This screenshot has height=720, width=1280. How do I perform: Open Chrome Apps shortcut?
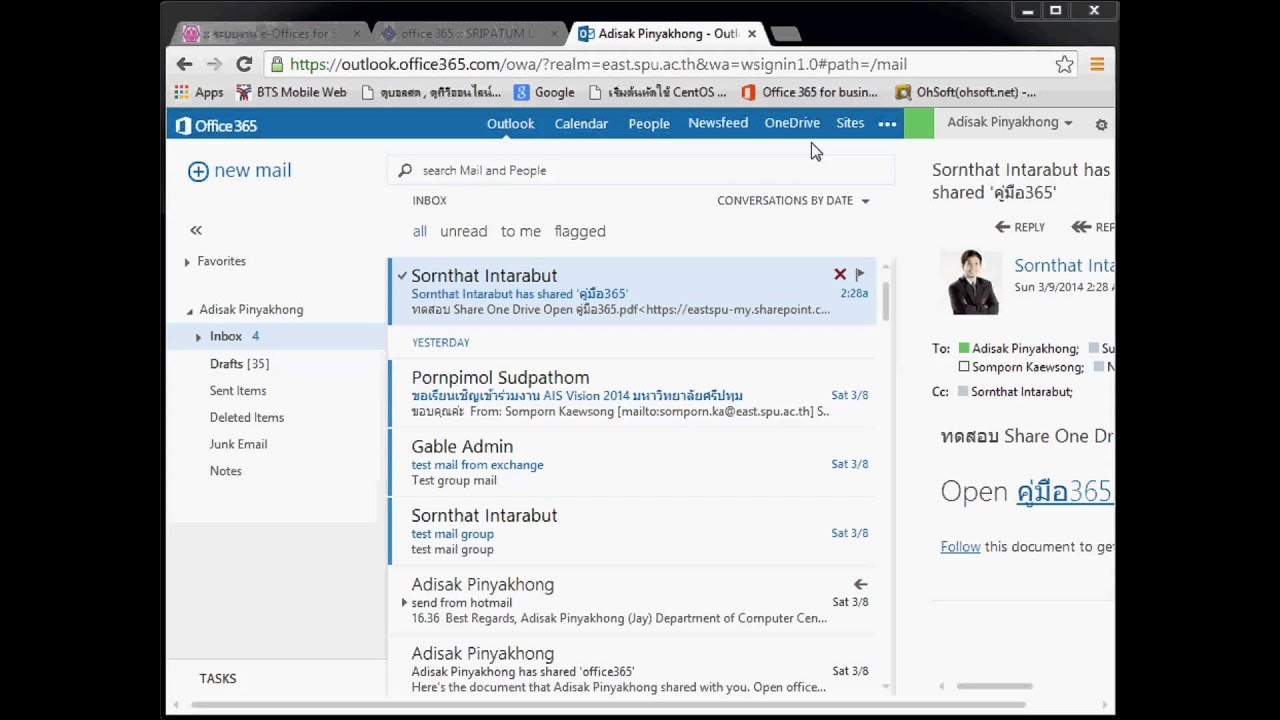click(x=198, y=92)
